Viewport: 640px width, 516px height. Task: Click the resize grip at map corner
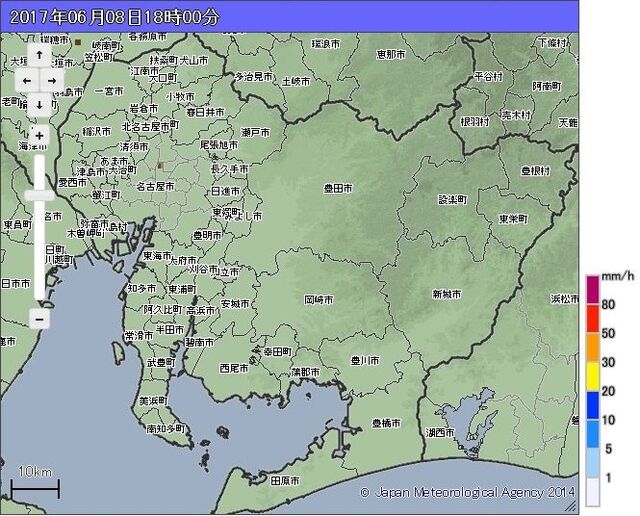[x=572, y=507]
